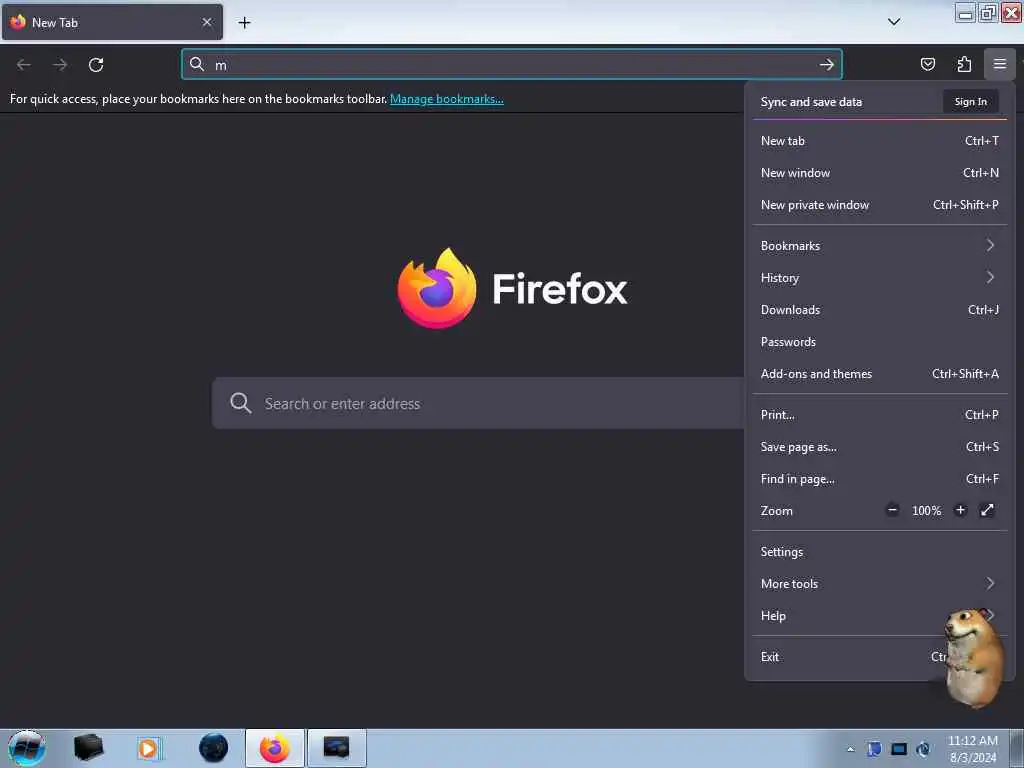Choose New window from the menu
Screen dimensions: 1024x768
tap(880, 172)
